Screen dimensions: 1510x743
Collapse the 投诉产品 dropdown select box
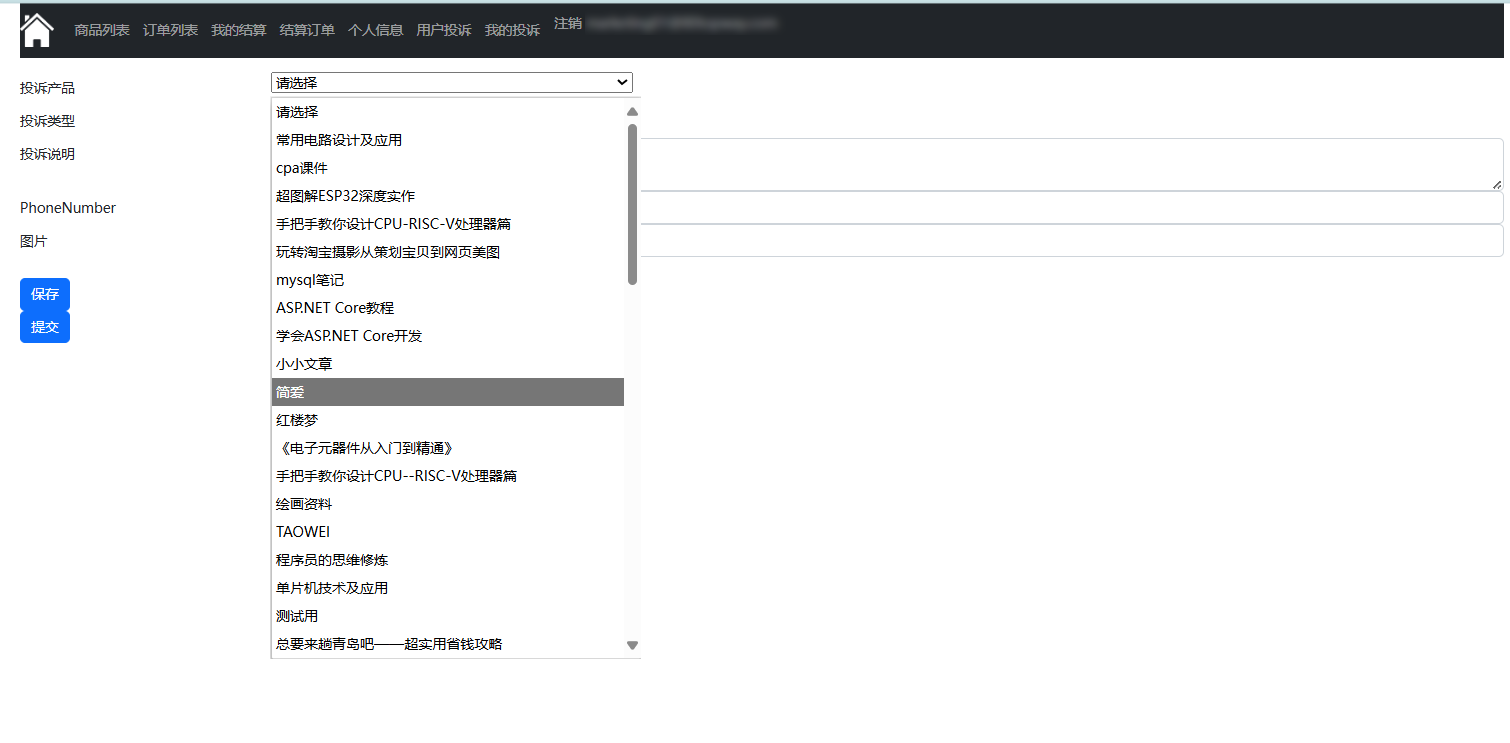[451, 83]
